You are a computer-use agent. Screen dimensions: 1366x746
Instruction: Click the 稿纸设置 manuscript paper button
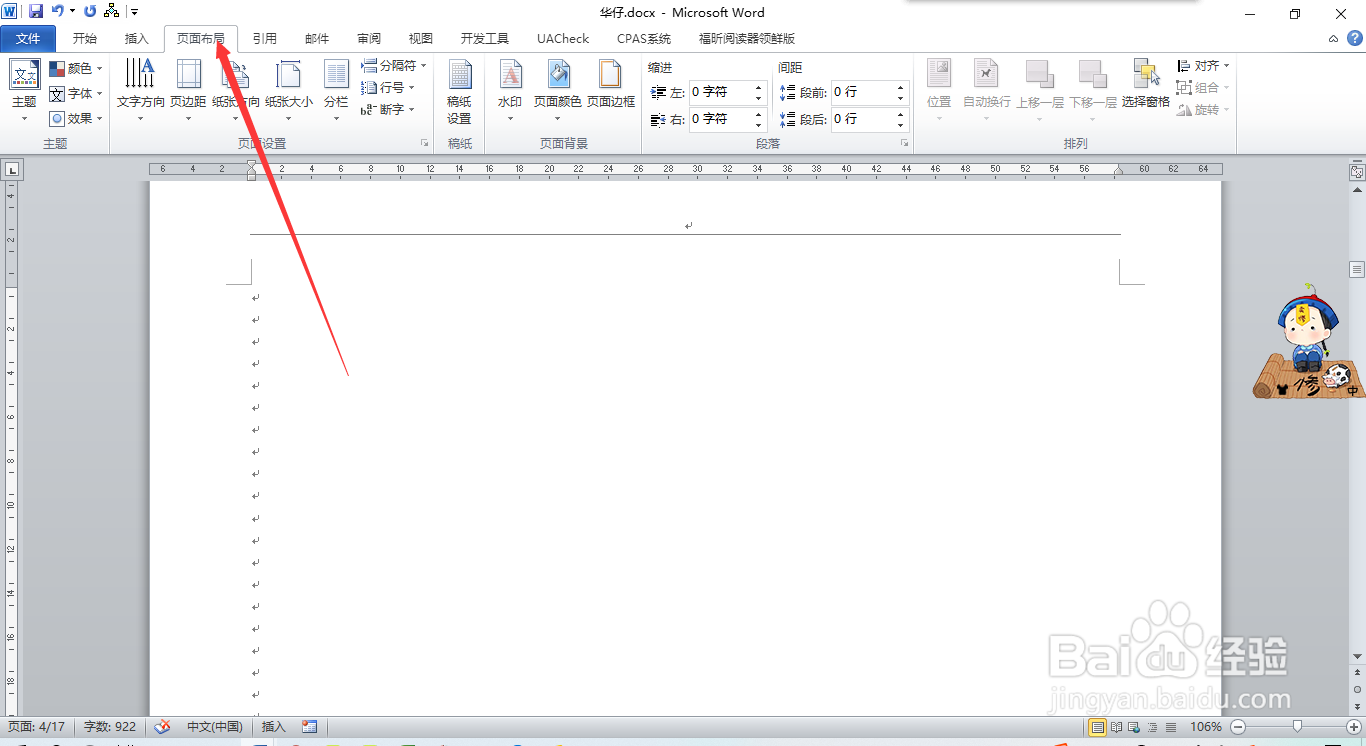coord(459,92)
